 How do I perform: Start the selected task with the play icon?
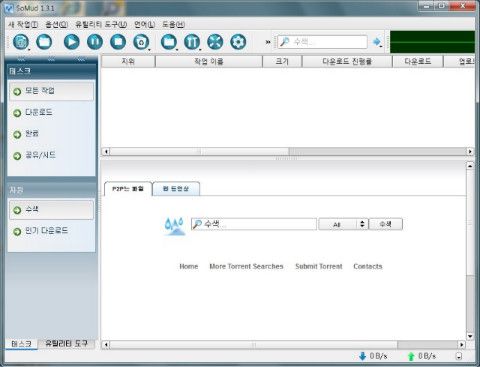click(72, 42)
